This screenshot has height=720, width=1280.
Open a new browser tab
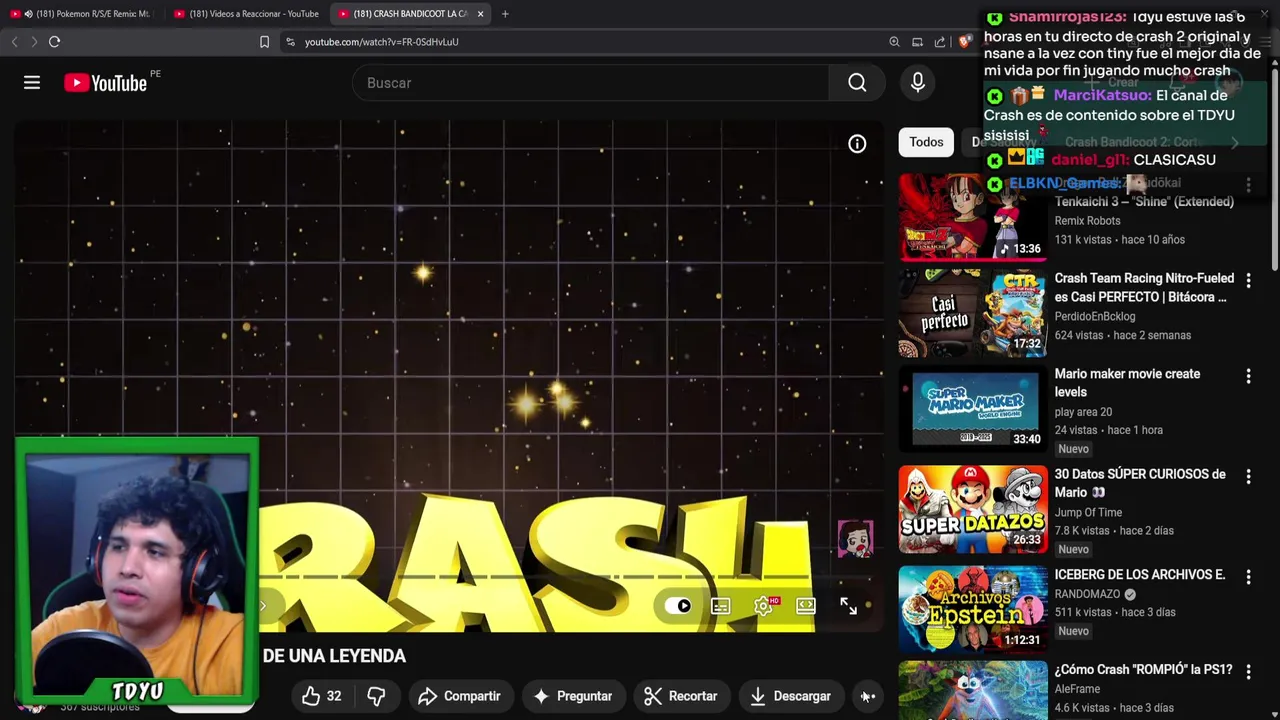click(505, 14)
